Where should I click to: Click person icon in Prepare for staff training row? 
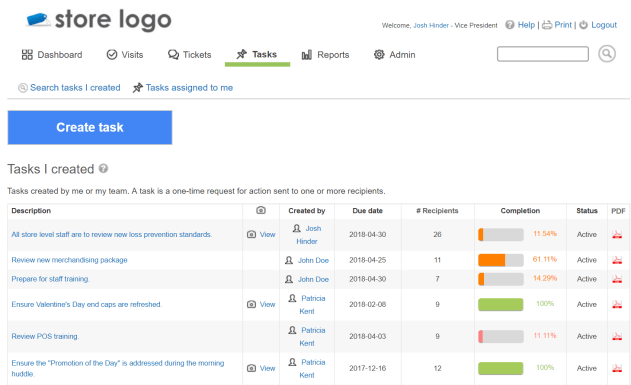point(289,279)
